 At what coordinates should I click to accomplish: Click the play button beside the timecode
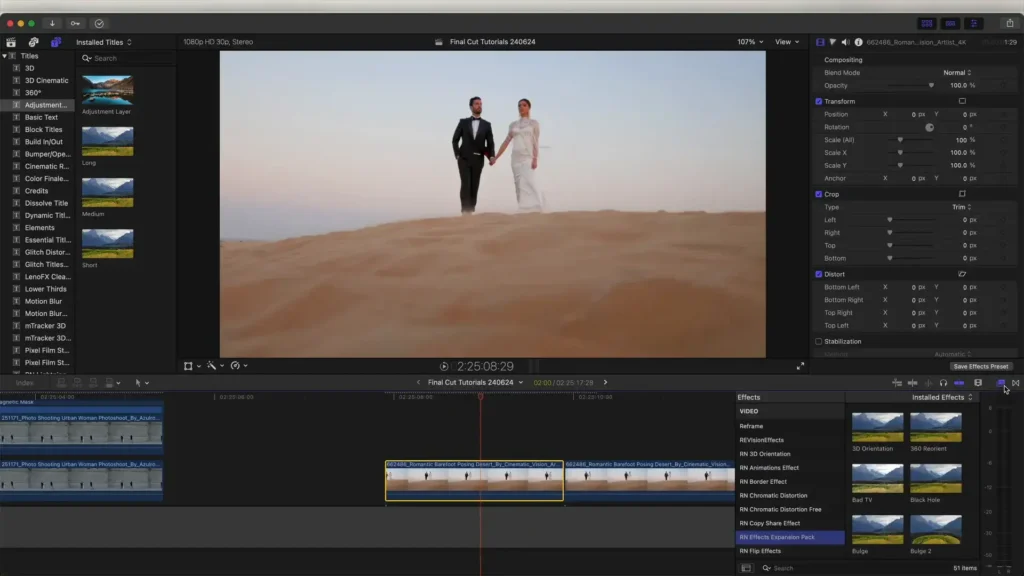click(444, 366)
